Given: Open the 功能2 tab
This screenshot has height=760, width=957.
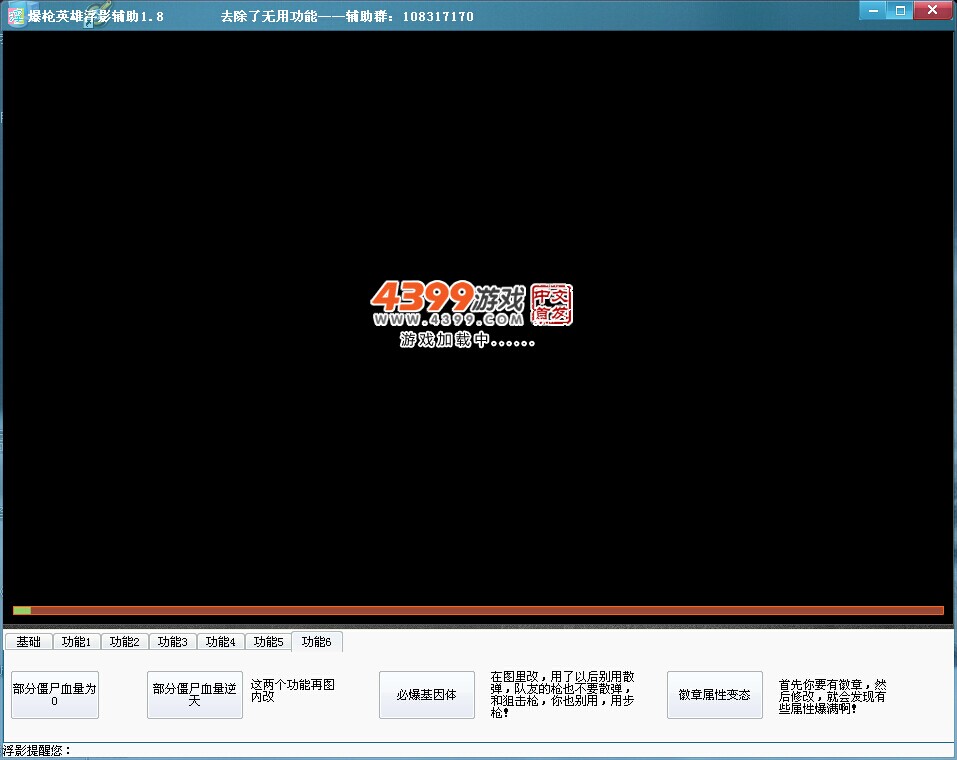Looking at the screenshot, I should pyautogui.click(x=125, y=642).
